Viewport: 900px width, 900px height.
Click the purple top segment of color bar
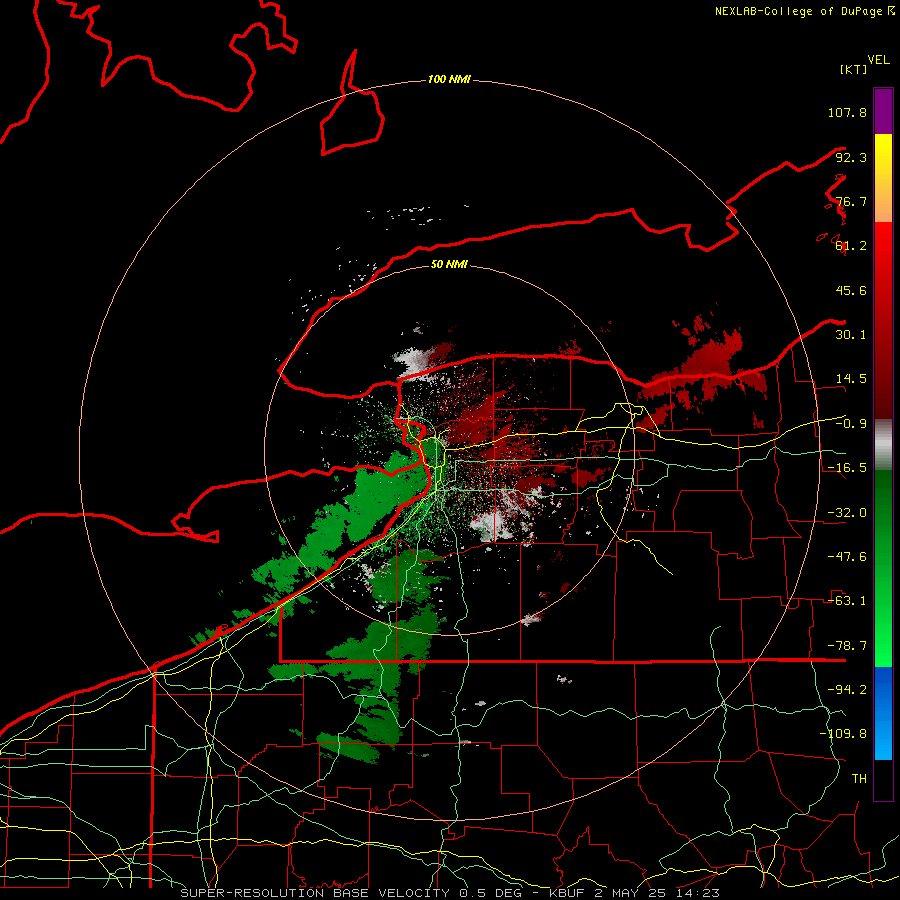(883, 111)
